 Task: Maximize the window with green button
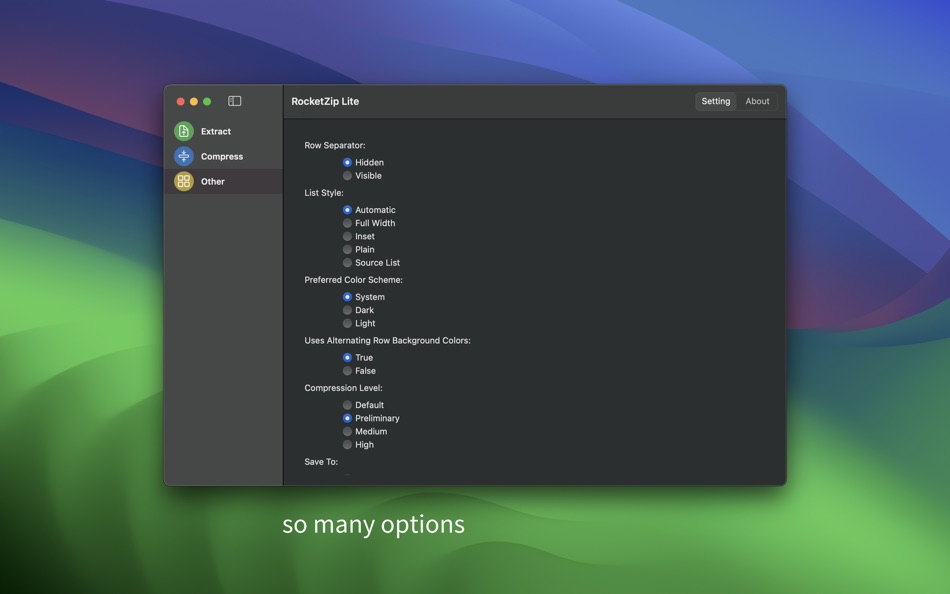(207, 101)
